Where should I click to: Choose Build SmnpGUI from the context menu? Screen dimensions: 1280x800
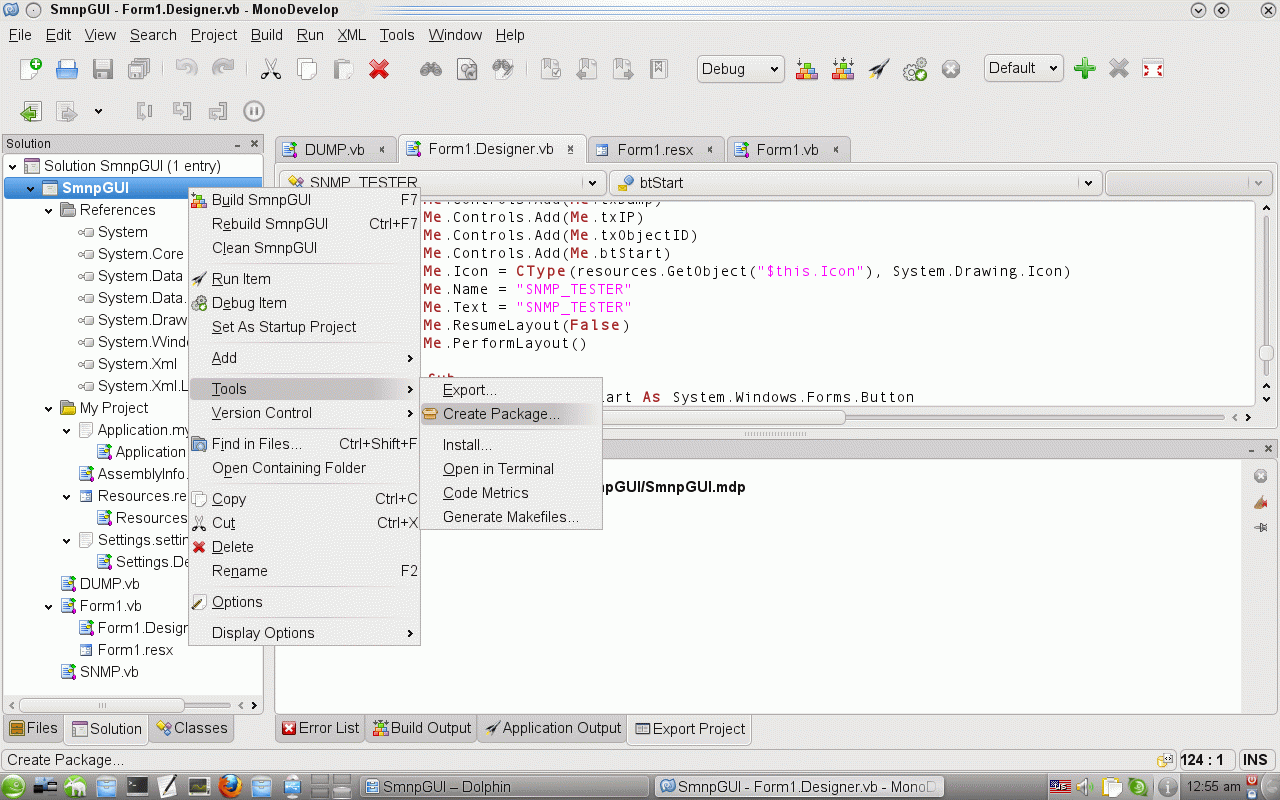pyautogui.click(x=304, y=200)
